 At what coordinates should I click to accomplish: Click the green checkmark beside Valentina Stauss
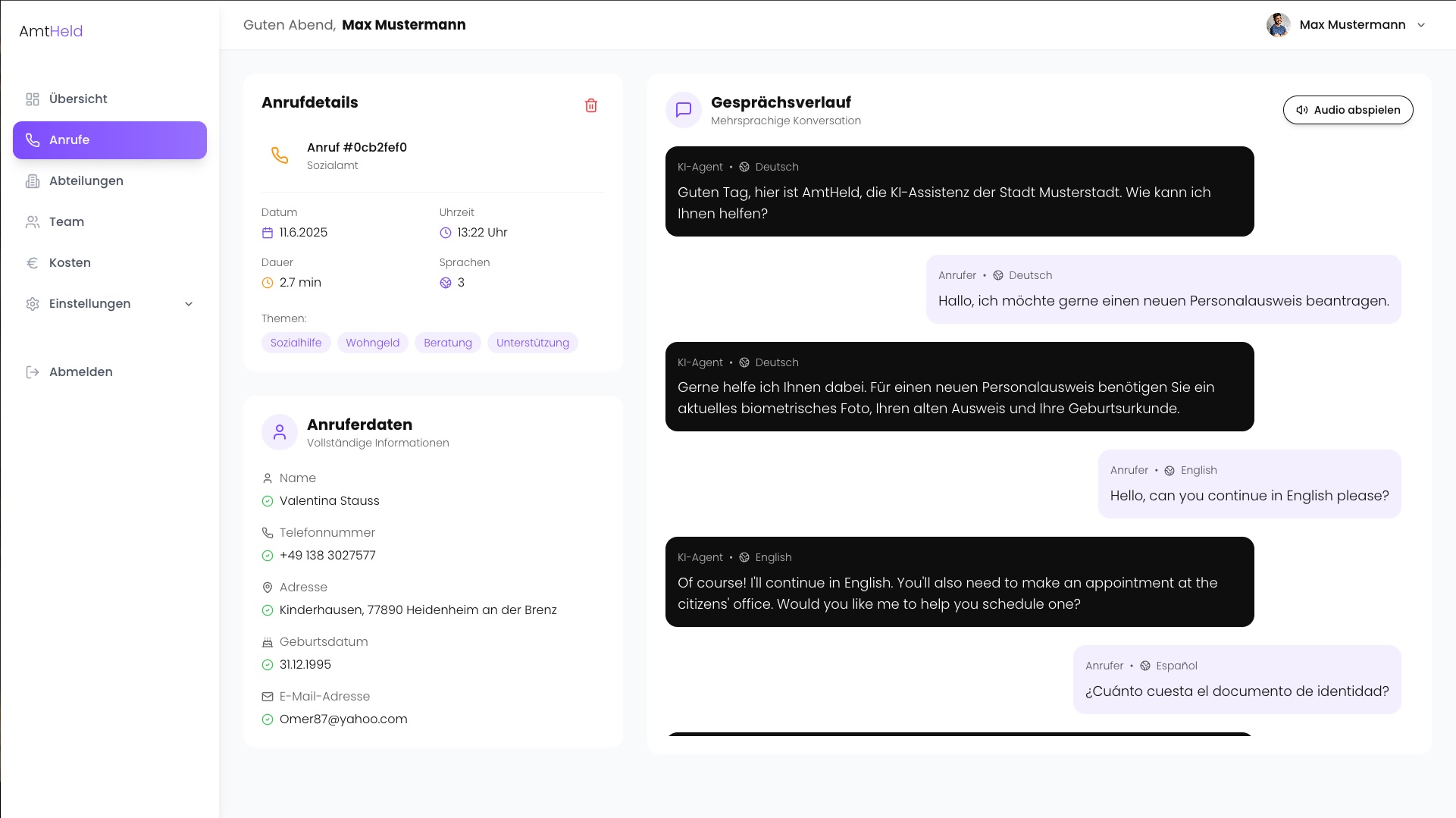point(268,501)
